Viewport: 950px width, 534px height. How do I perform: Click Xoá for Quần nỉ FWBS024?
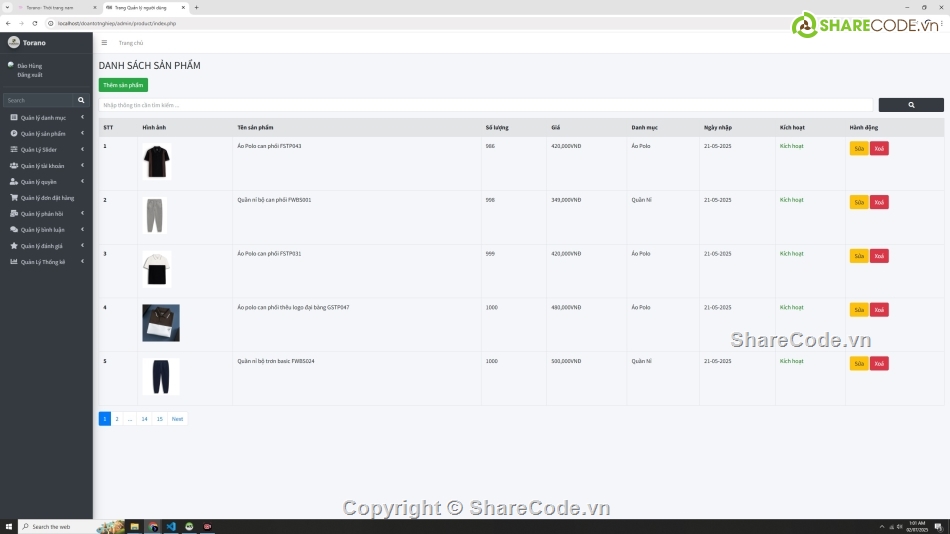(x=879, y=363)
